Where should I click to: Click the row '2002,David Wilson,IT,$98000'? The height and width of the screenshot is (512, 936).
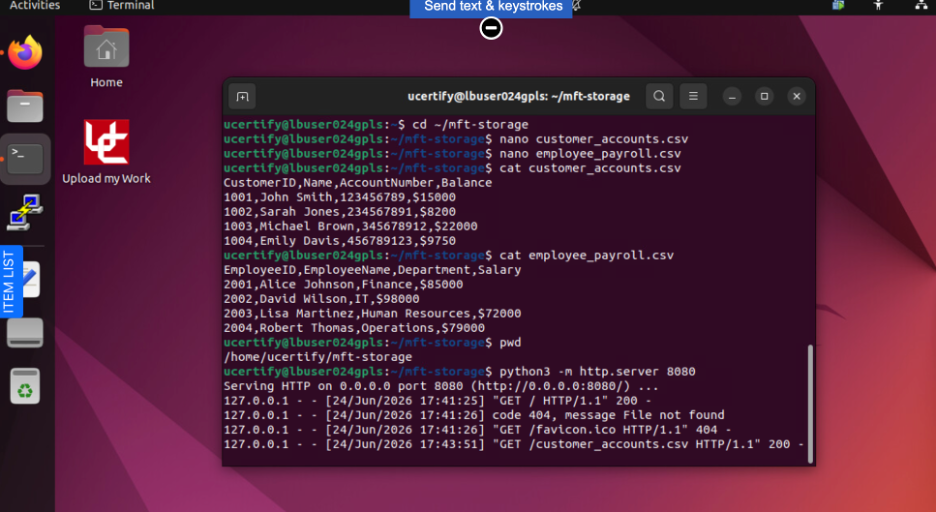click(x=322, y=299)
